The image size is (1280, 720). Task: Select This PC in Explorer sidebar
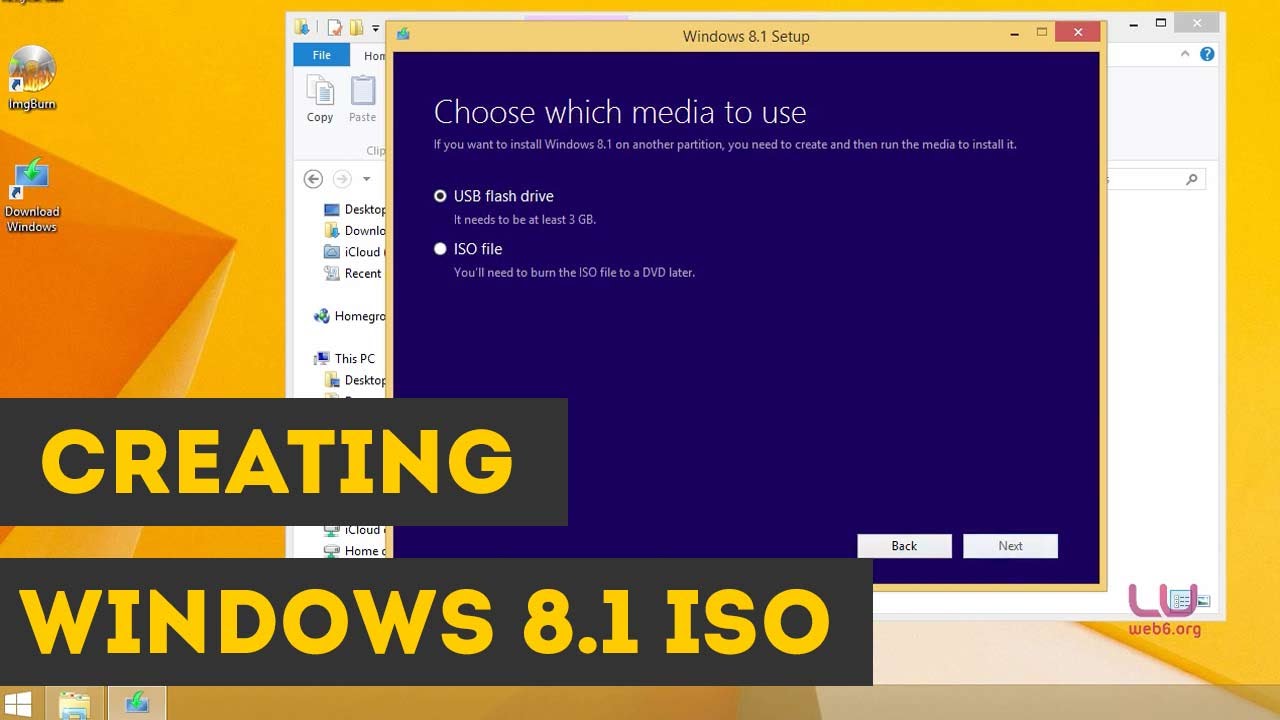pos(345,358)
